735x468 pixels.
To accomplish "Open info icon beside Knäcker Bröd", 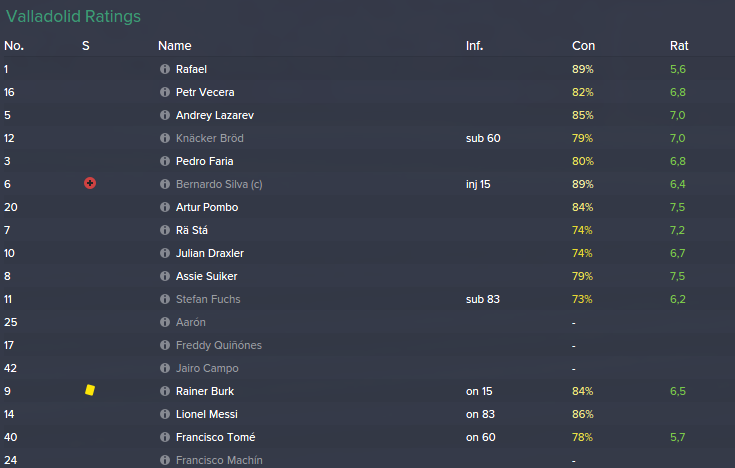I will [165, 138].
